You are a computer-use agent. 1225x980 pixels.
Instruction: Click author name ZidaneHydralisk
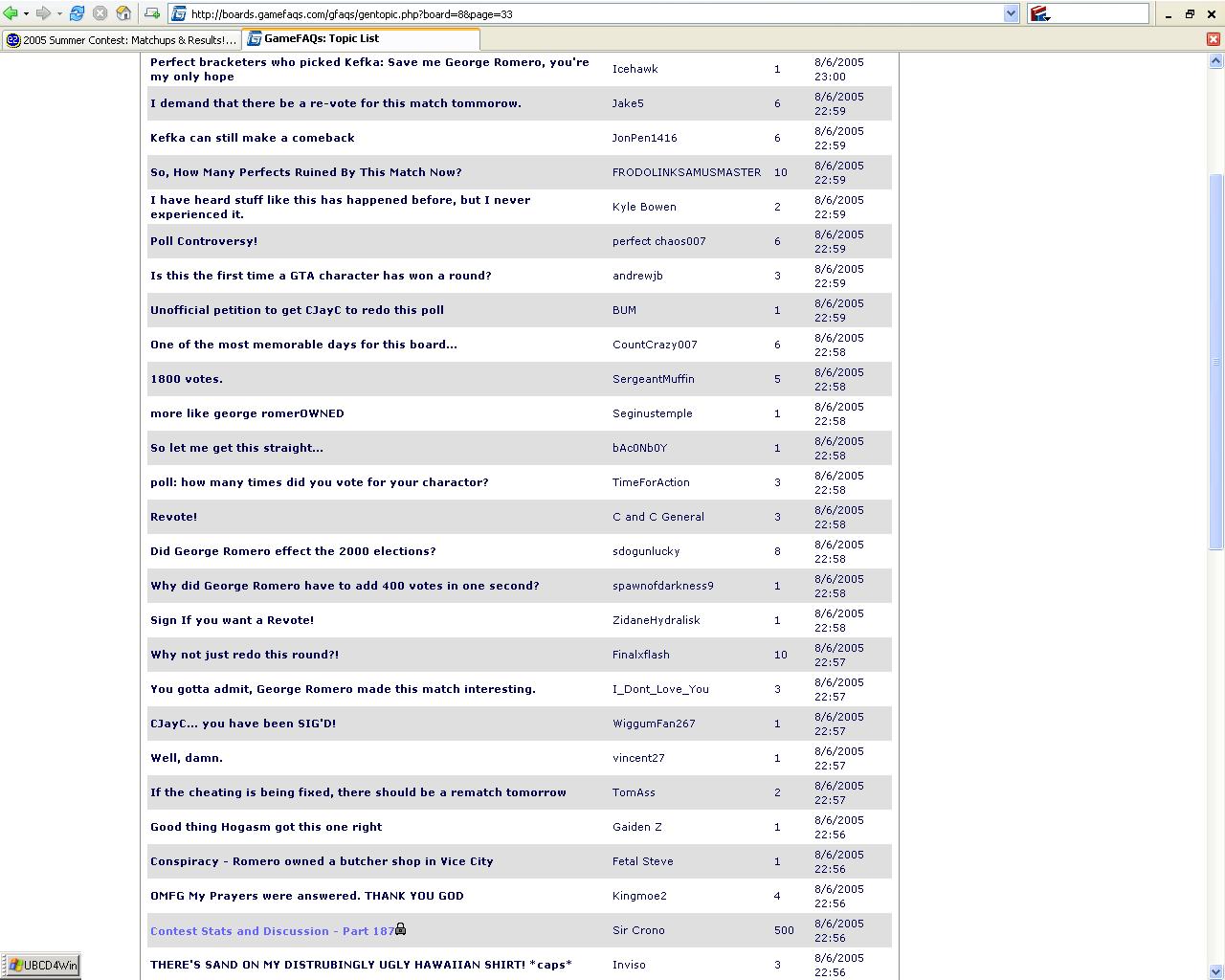[657, 620]
